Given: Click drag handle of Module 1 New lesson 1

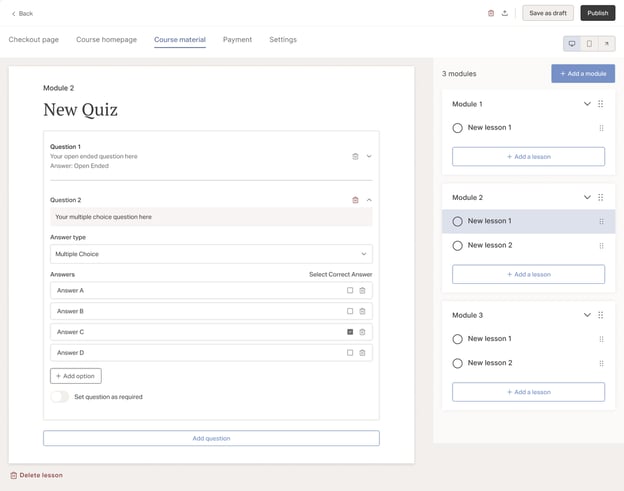Looking at the screenshot, I should pos(601,128).
